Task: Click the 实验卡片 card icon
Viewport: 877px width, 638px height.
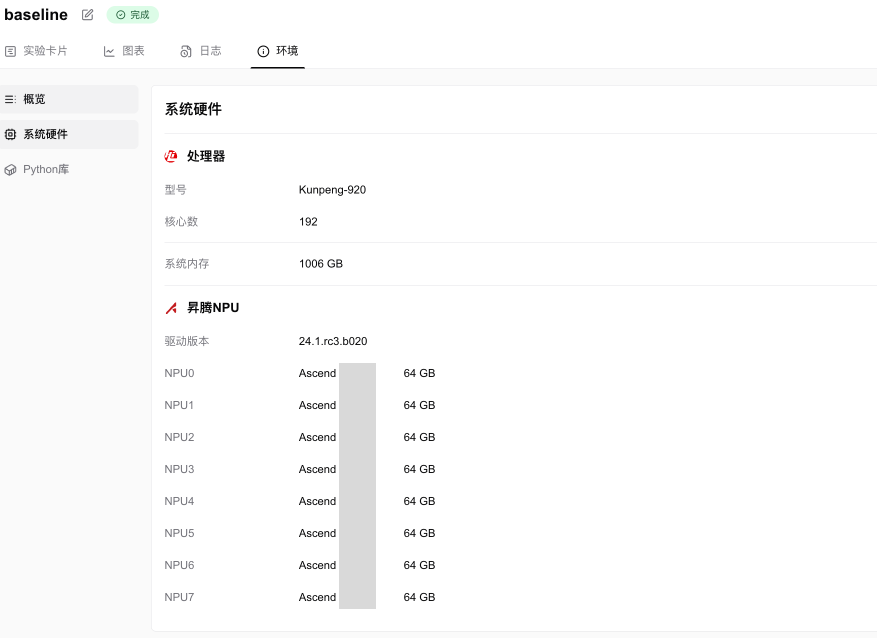Action: (11, 50)
